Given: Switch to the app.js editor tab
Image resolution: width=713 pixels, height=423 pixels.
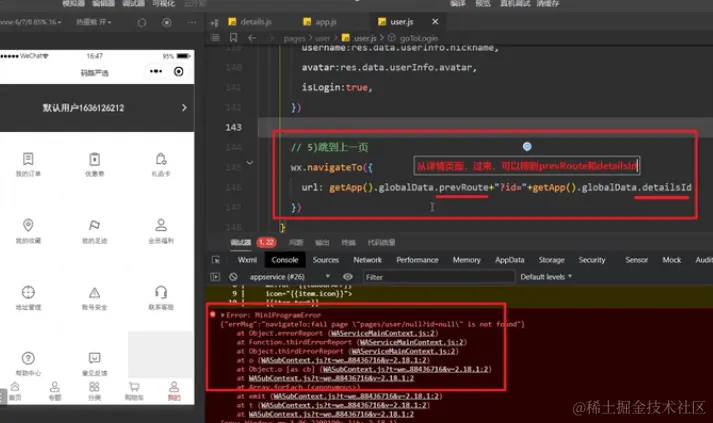Looking at the screenshot, I should pos(320,22).
